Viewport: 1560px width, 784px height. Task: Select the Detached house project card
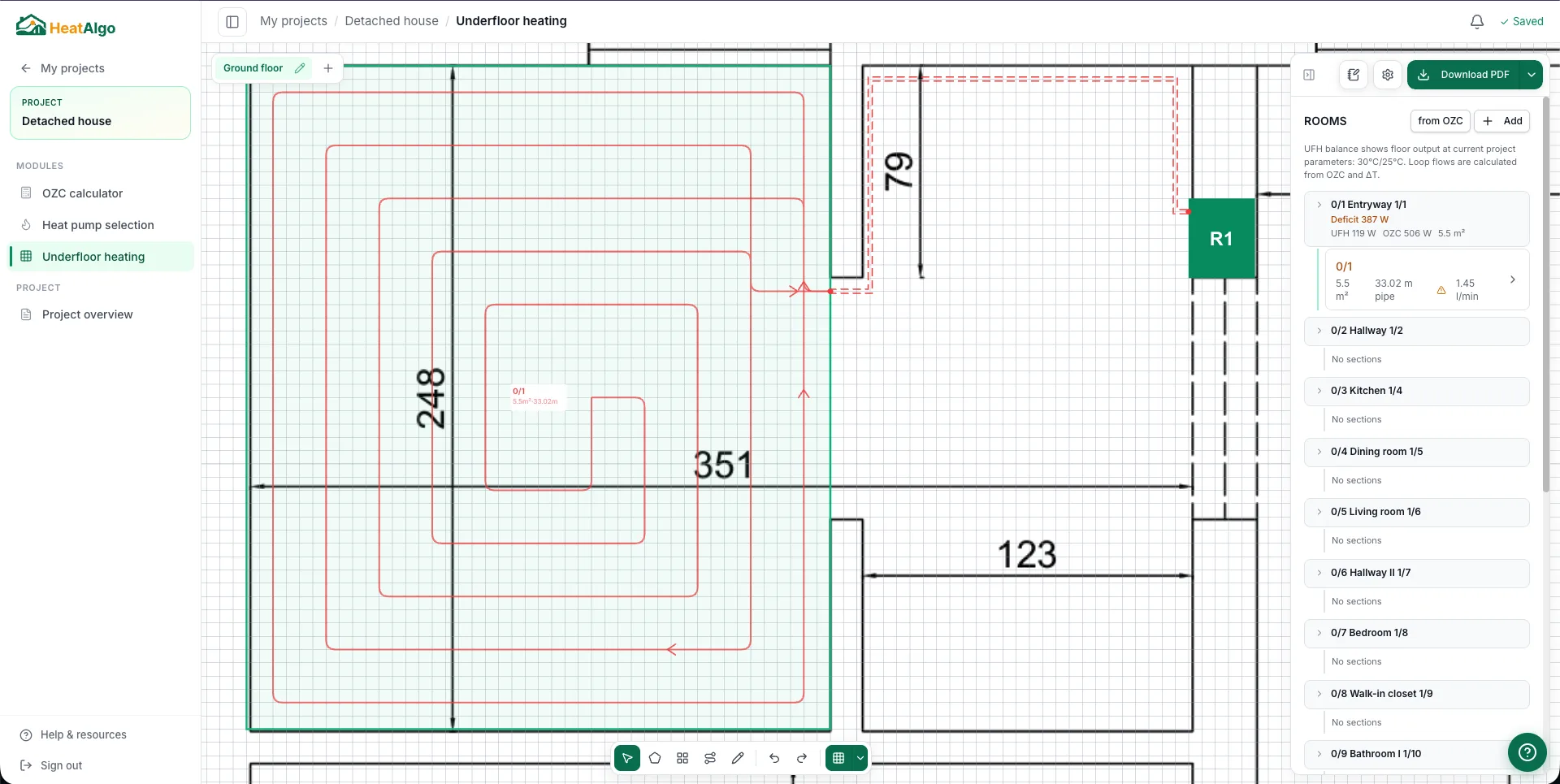(100, 113)
